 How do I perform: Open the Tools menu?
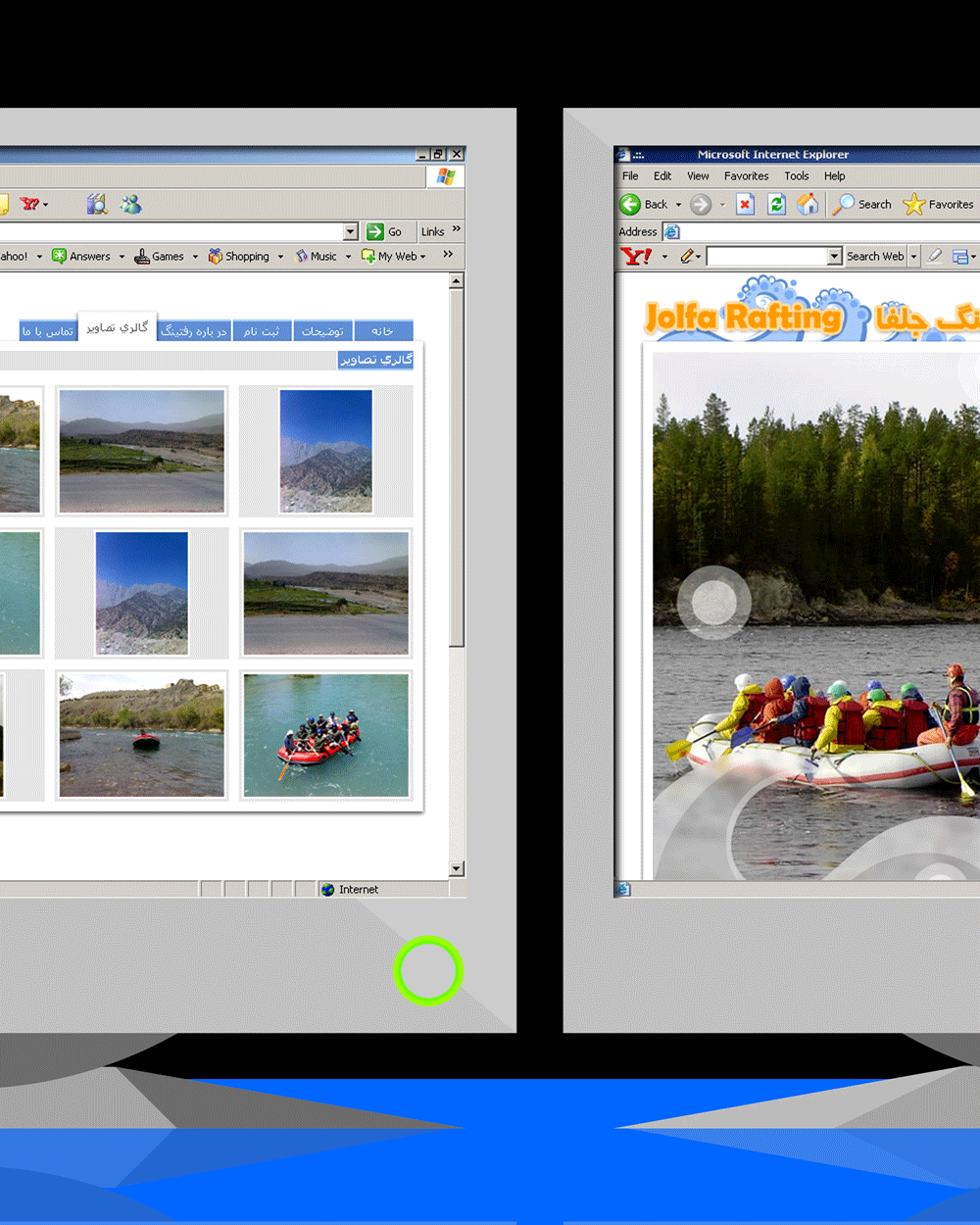(x=796, y=176)
